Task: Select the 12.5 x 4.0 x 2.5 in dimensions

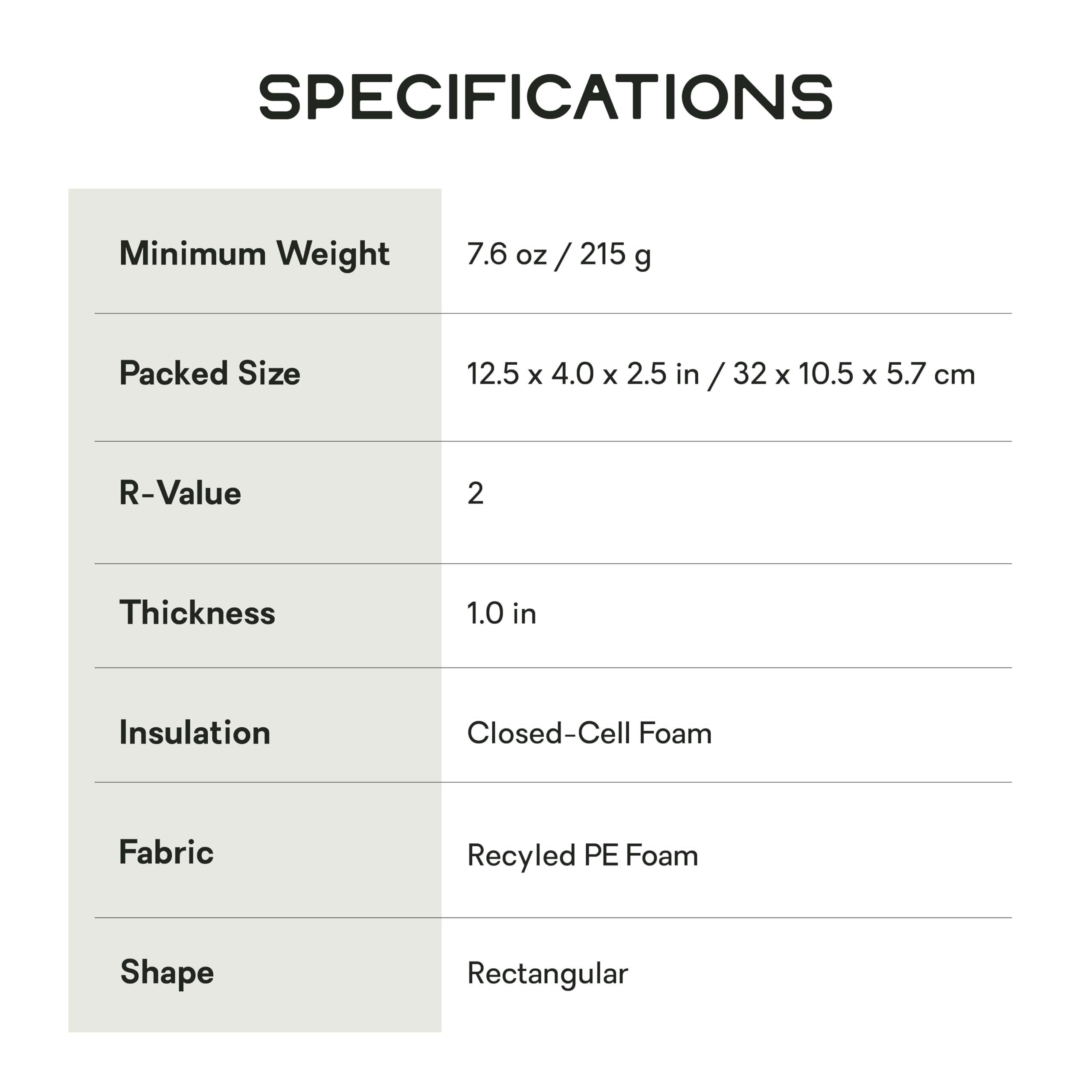Action: point(583,374)
